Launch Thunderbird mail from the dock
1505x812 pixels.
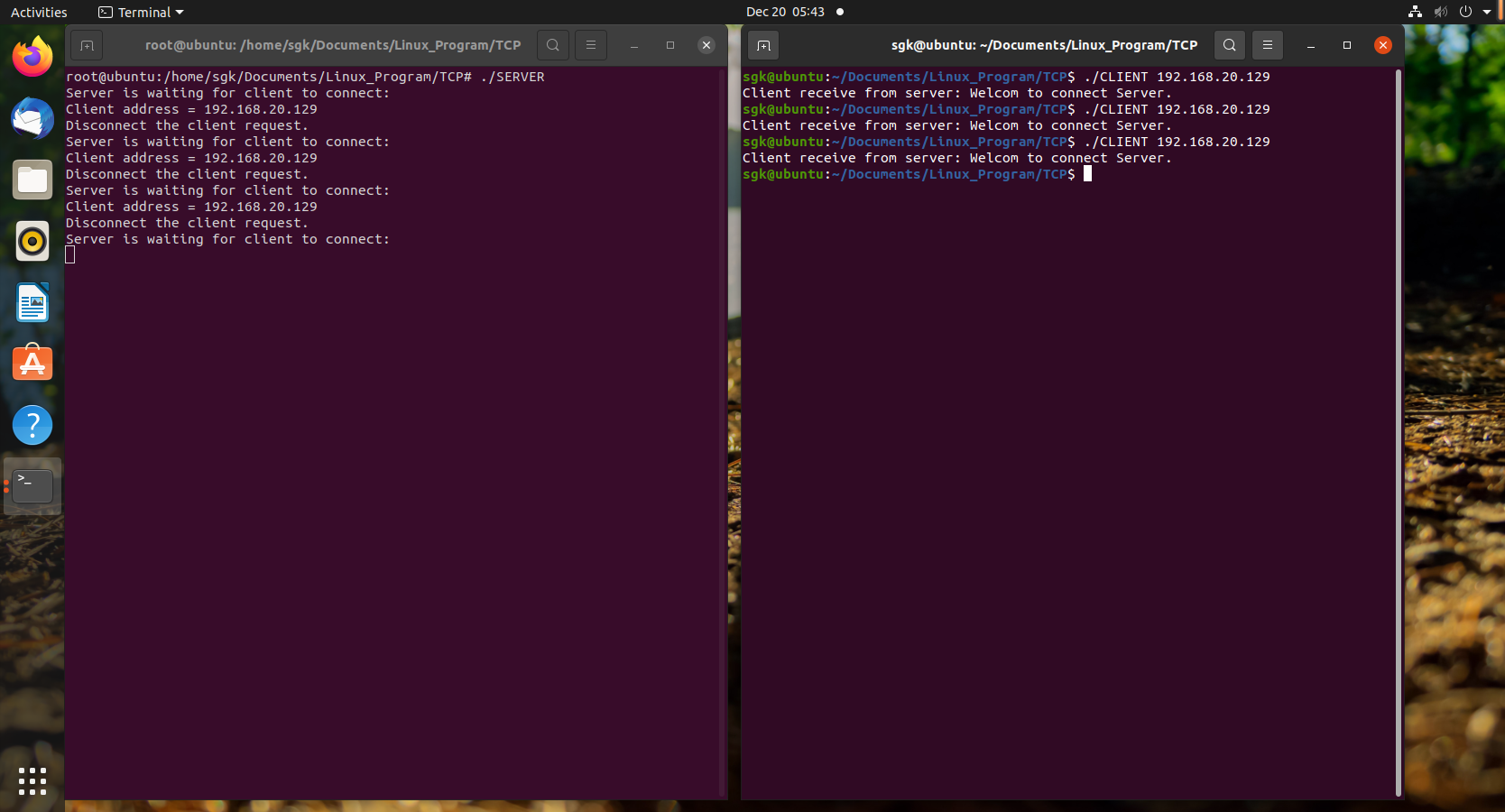(x=32, y=119)
